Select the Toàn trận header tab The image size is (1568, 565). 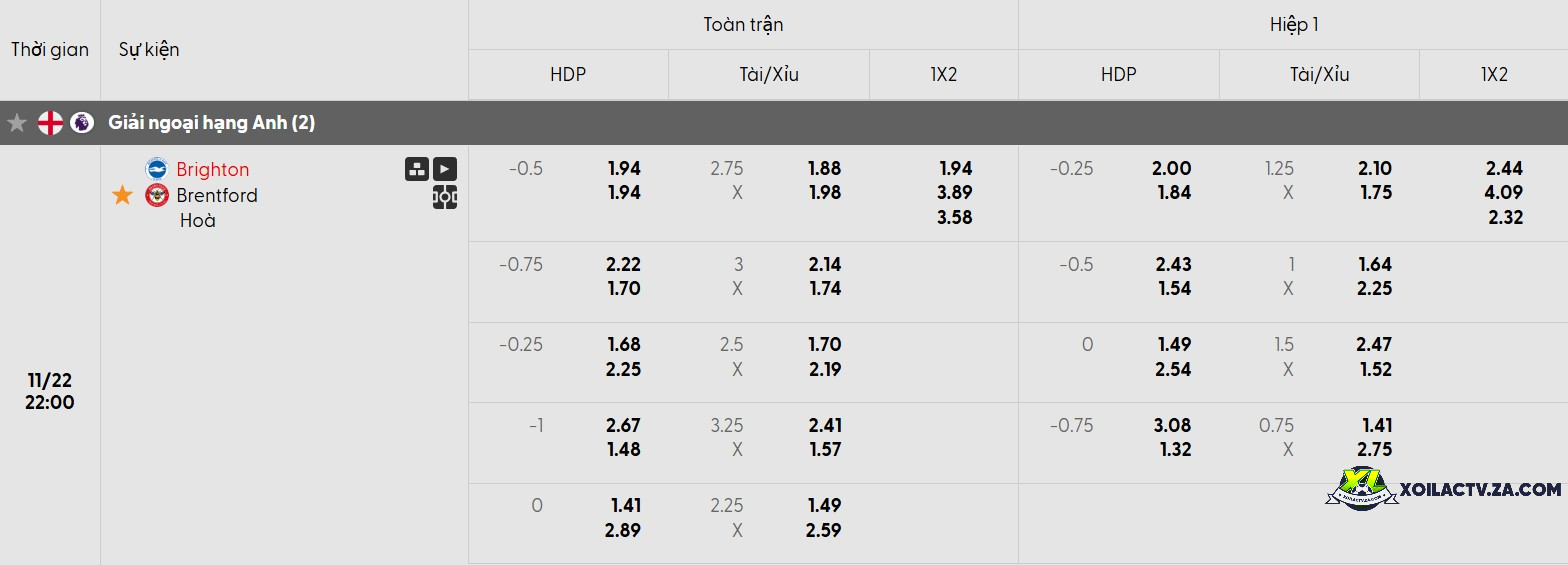(743, 25)
